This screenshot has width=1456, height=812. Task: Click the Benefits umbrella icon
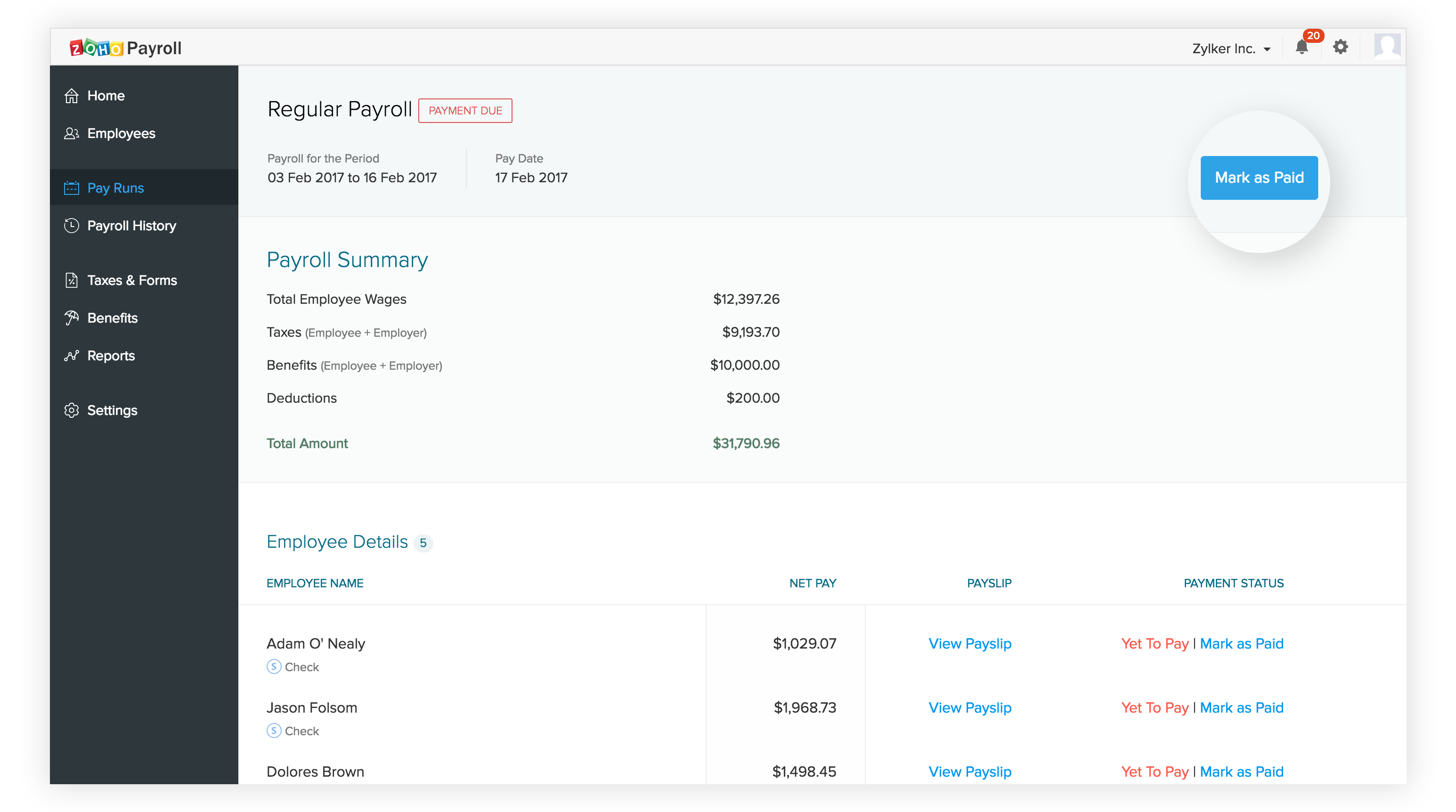[x=71, y=318]
